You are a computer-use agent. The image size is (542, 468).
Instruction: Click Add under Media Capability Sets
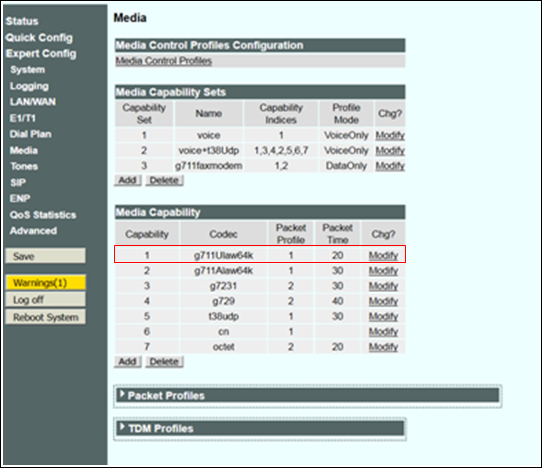(128, 180)
